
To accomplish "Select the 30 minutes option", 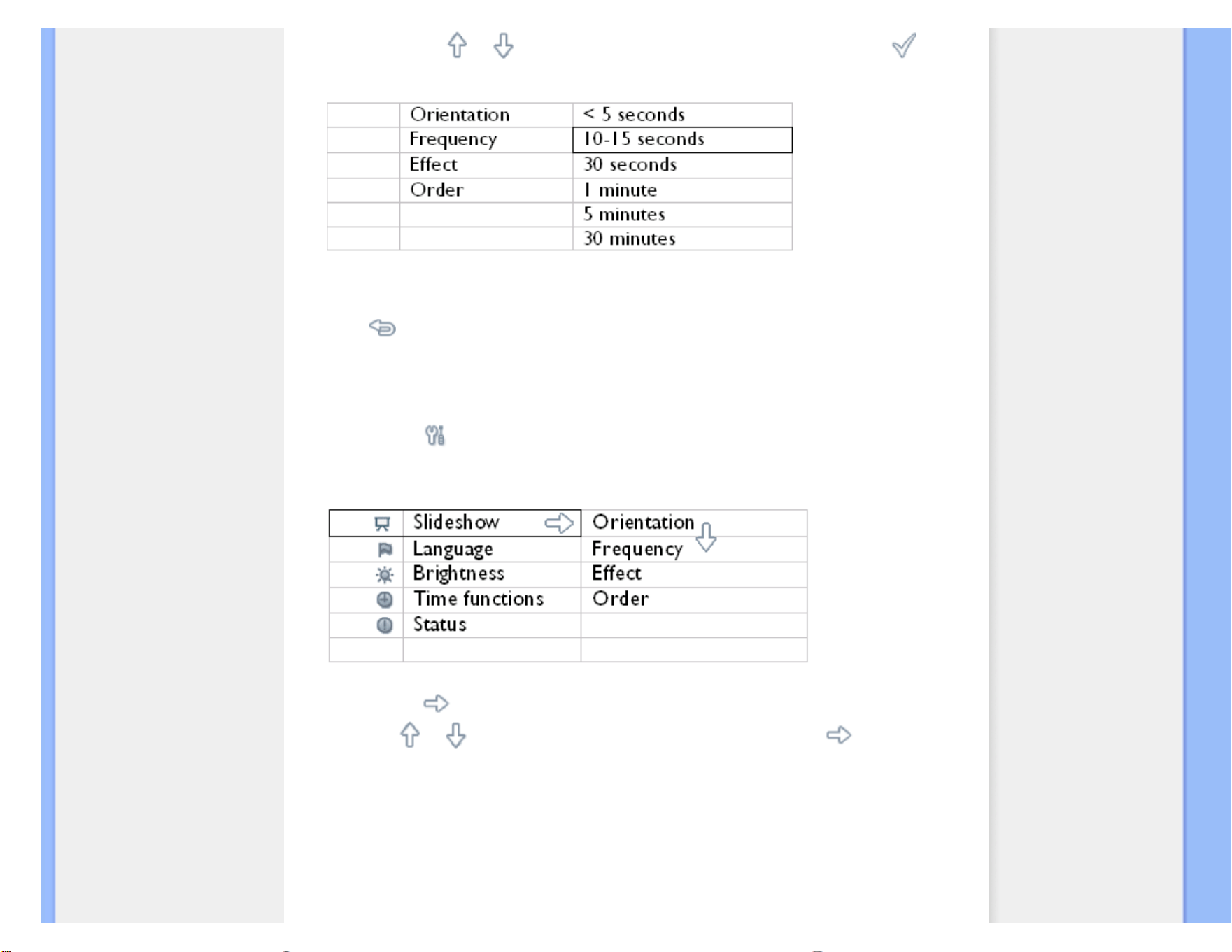I will [682, 239].
